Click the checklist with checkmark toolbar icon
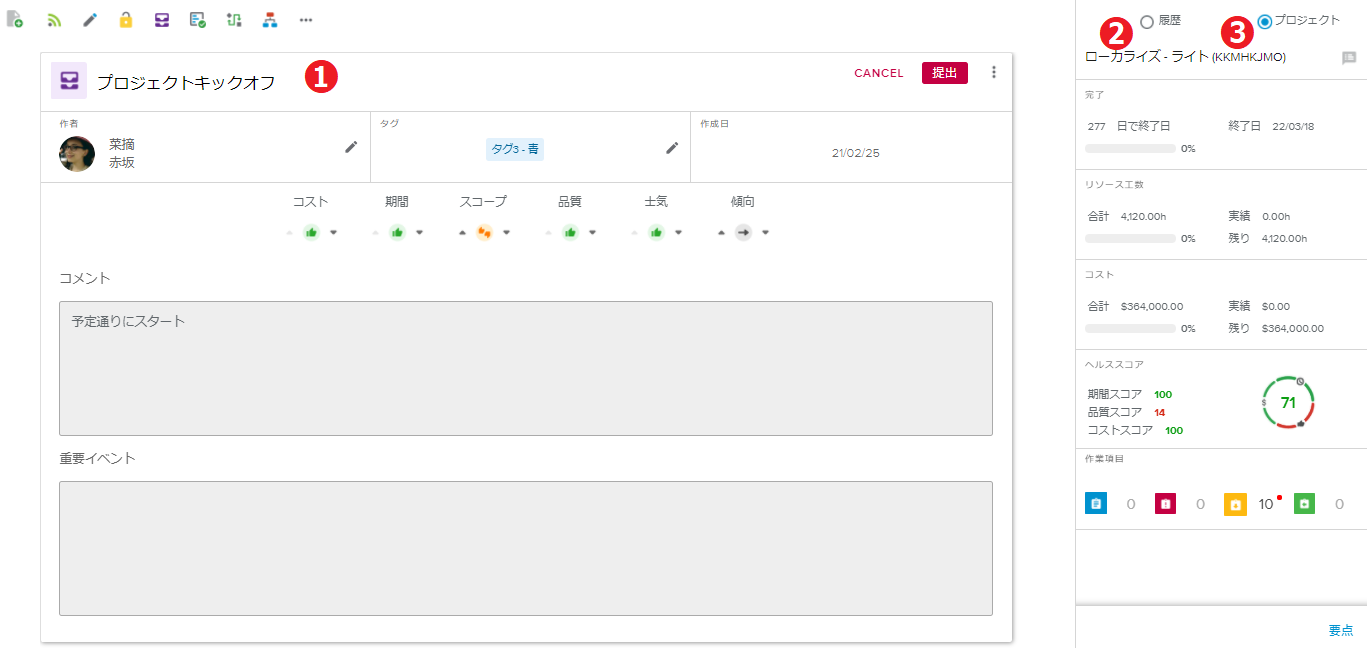The width and height of the screenshot is (1367, 648). 198,20
